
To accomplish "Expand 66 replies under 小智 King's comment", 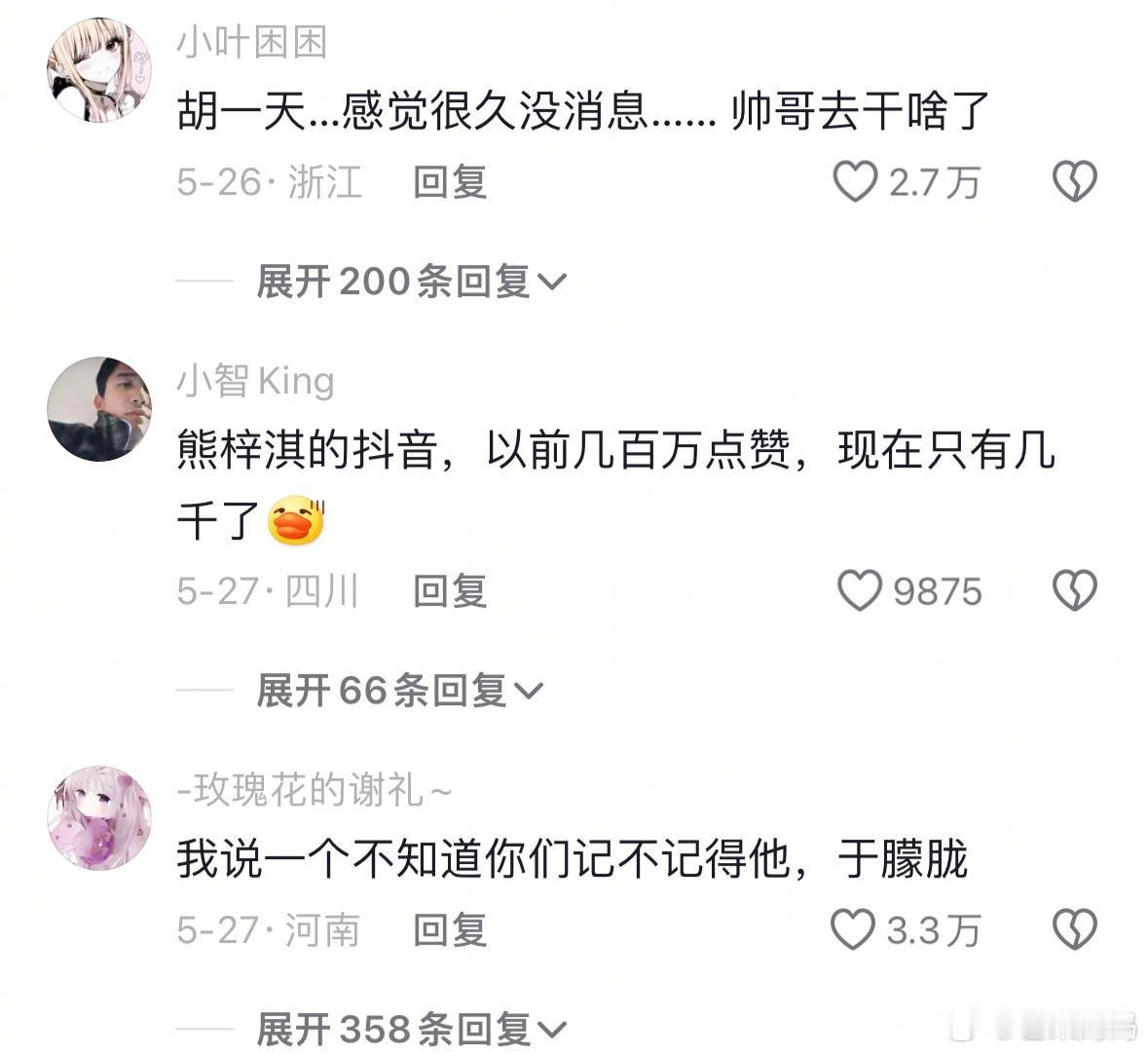I will click(x=400, y=691).
